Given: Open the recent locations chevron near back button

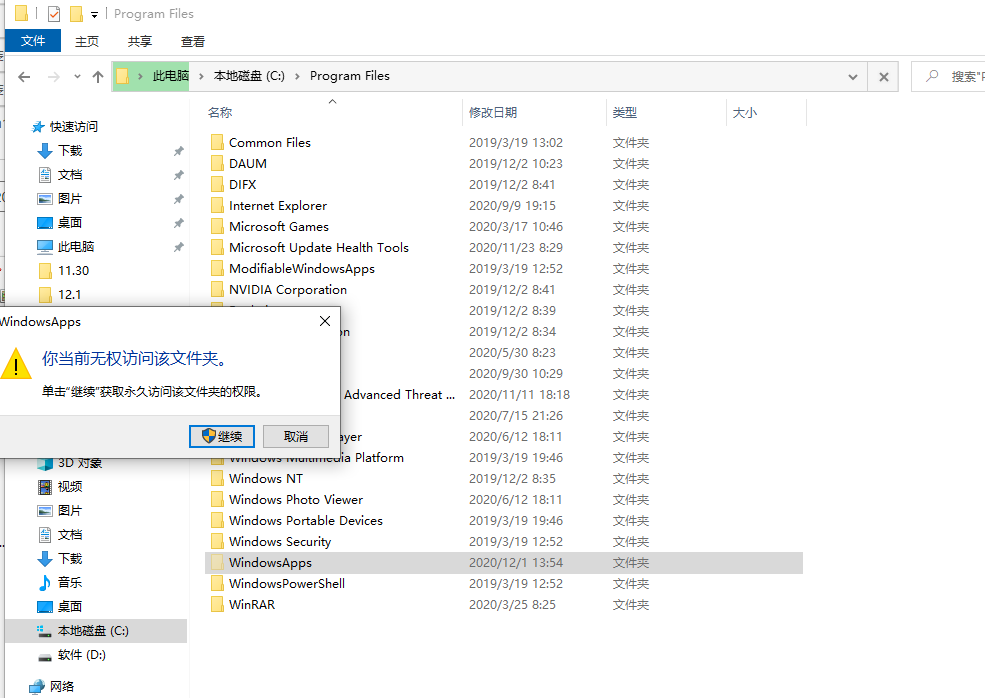Looking at the screenshot, I should tap(76, 76).
